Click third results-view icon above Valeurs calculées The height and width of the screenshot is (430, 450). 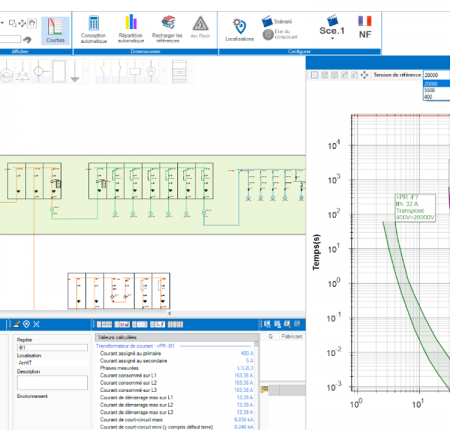pos(140,324)
